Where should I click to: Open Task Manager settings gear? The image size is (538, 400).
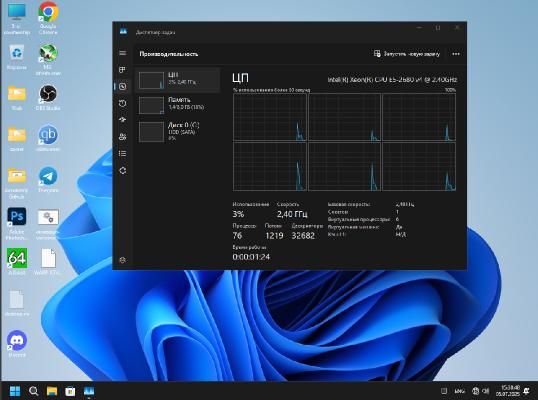tap(122, 260)
